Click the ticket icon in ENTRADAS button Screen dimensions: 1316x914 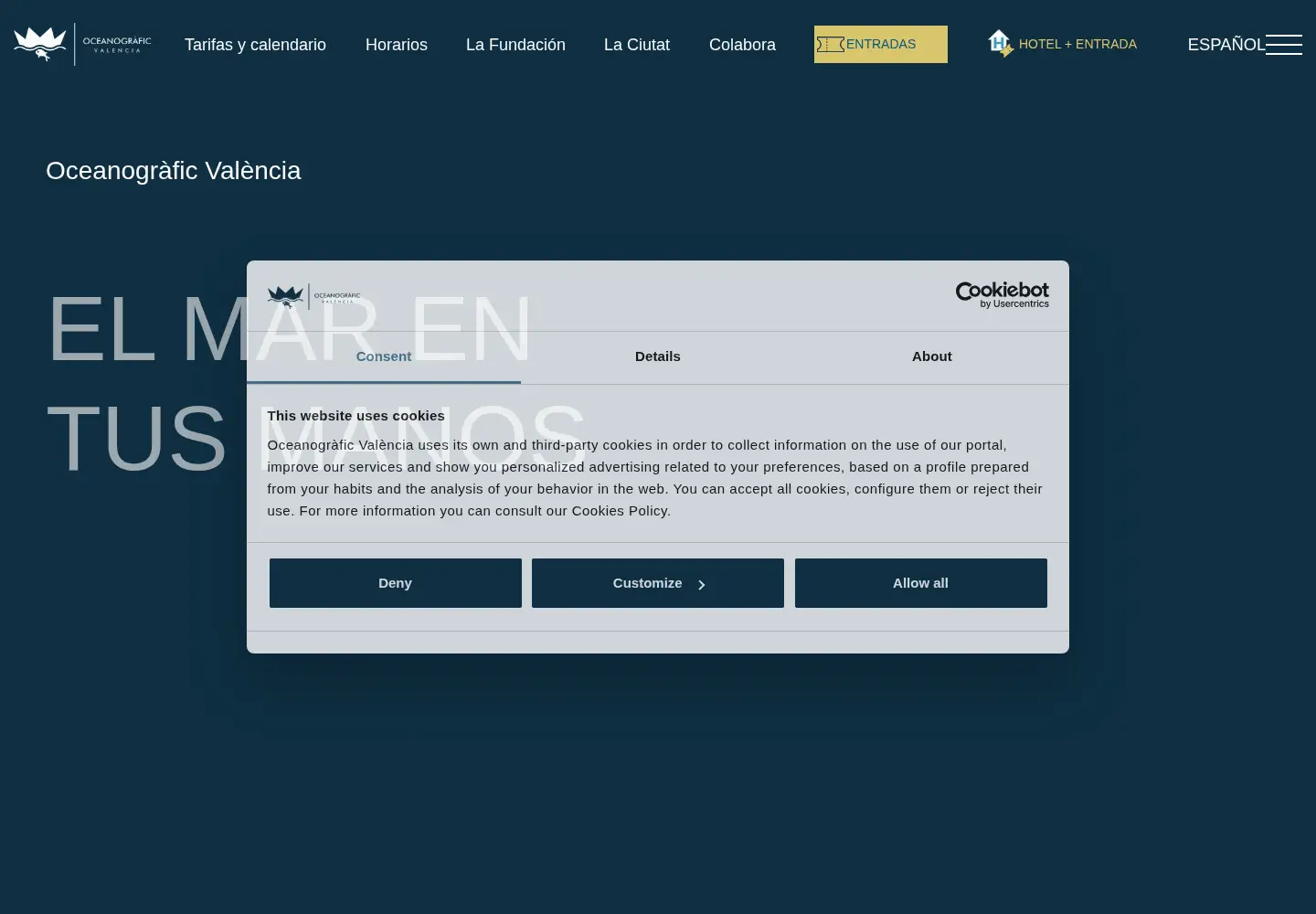pos(830,44)
